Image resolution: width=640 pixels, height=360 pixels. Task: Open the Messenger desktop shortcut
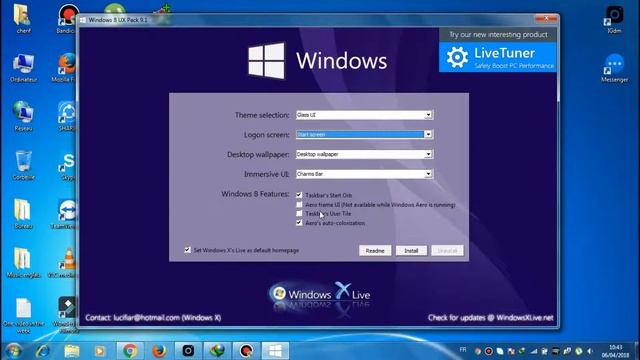[614, 68]
